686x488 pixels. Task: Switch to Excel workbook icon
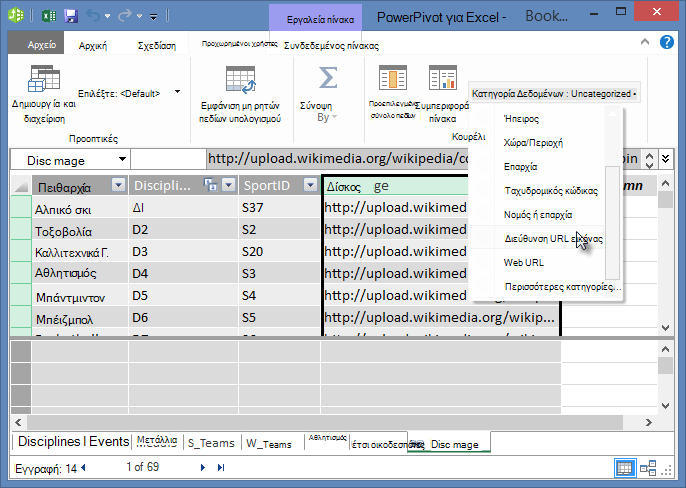click(x=49, y=16)
